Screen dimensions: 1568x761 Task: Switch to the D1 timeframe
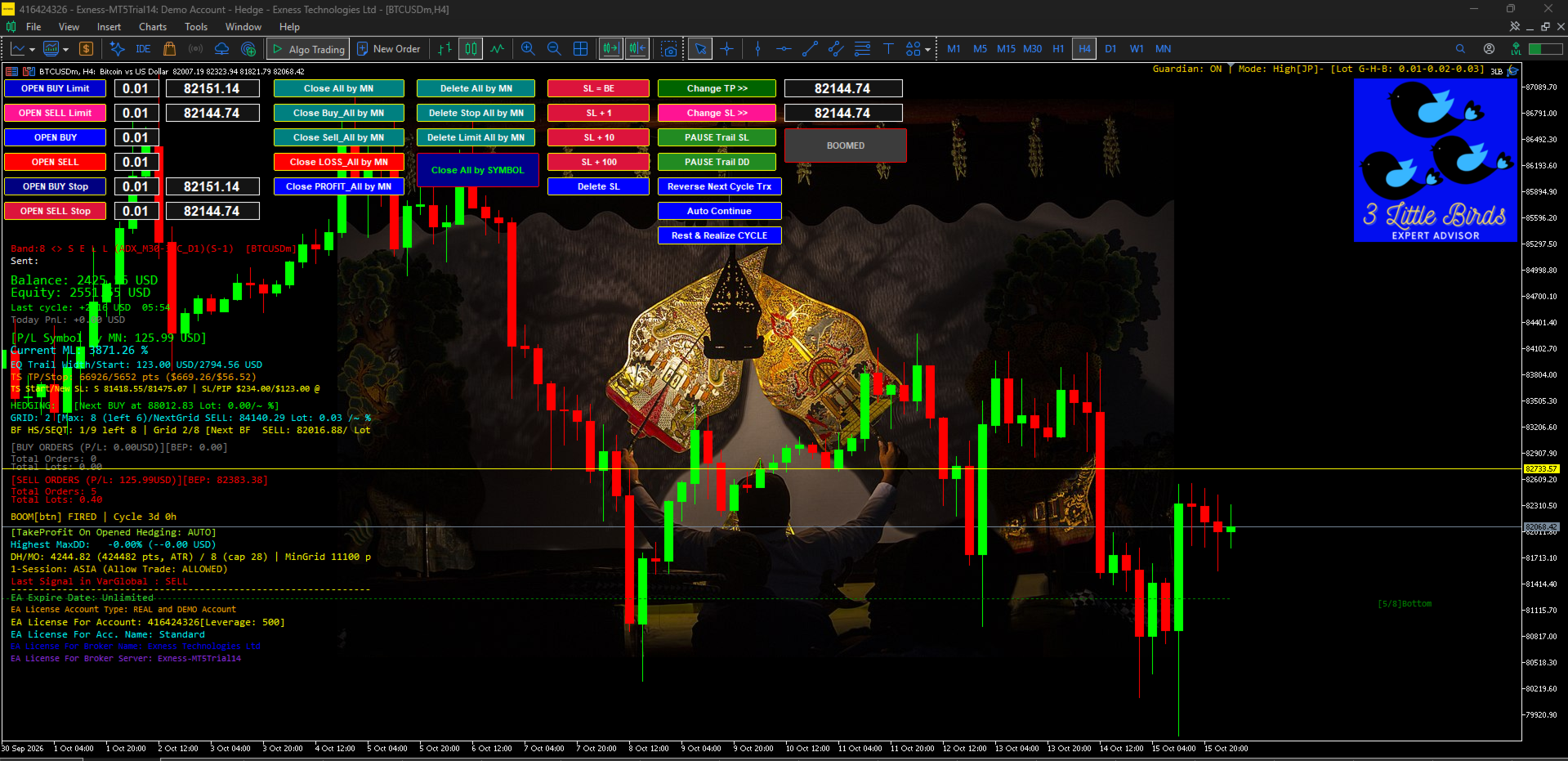[x=1110, y=49]
